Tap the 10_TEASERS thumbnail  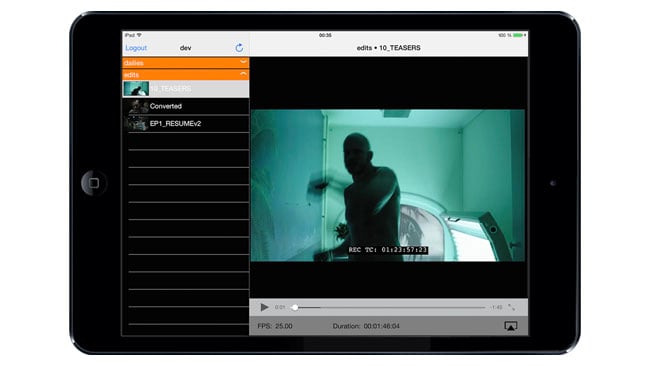[136, 89]
